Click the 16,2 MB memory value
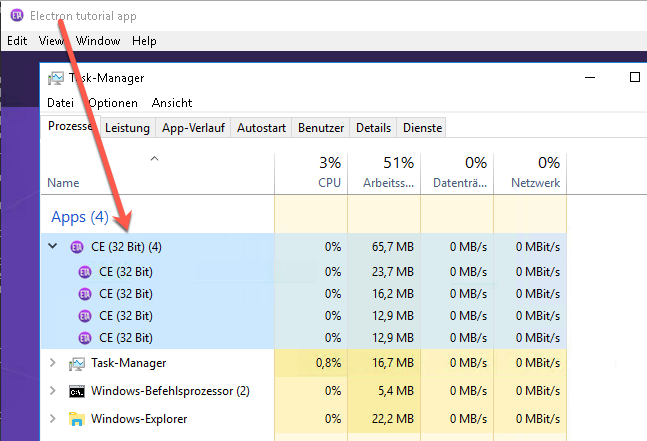The height and width of the screenshot is (441, 647). tap(392, 294)
